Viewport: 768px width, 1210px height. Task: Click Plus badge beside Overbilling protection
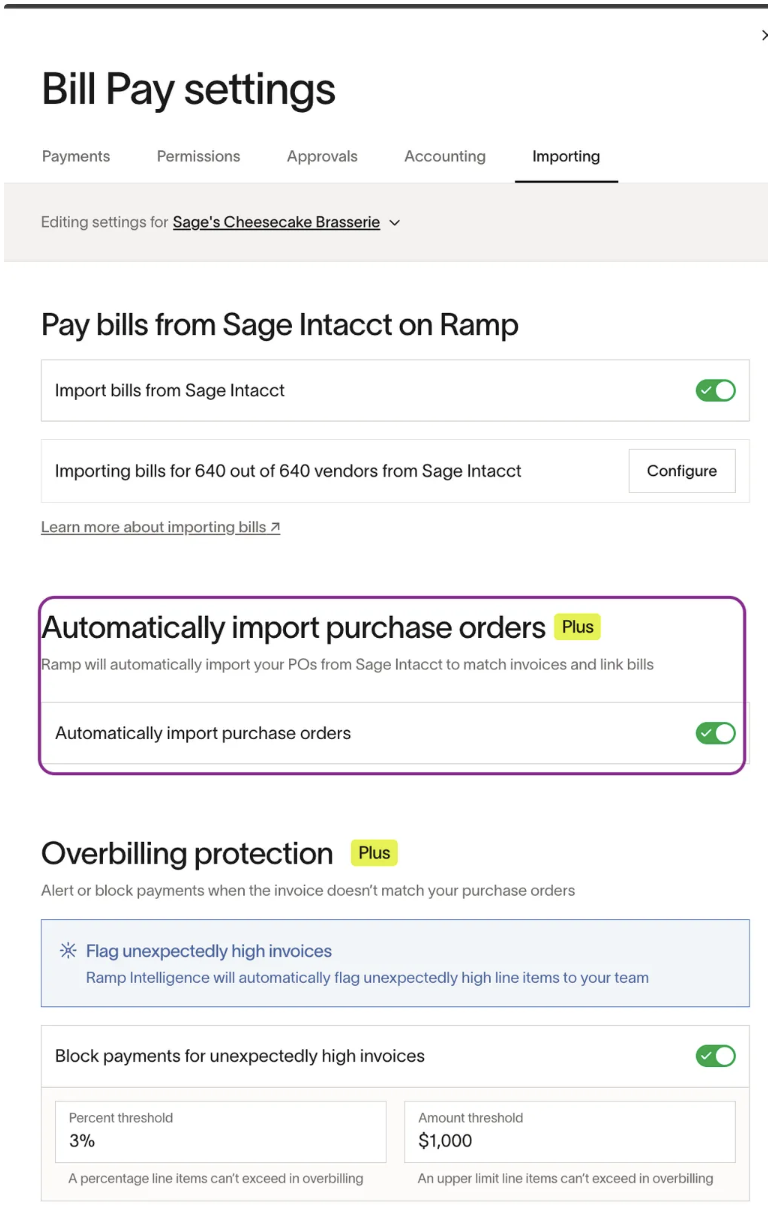pyautogui.click(x=374, y=853)
